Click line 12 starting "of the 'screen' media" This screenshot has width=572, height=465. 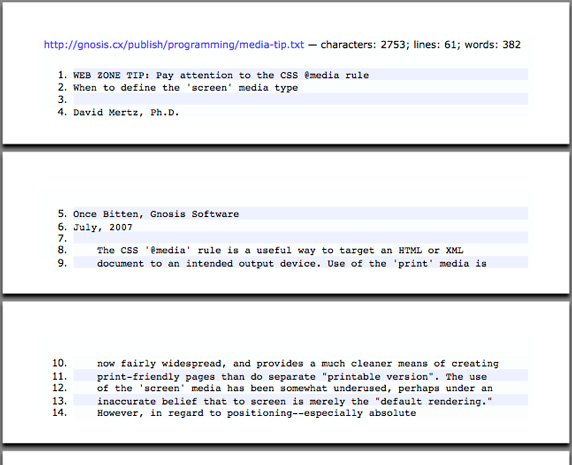300,387
